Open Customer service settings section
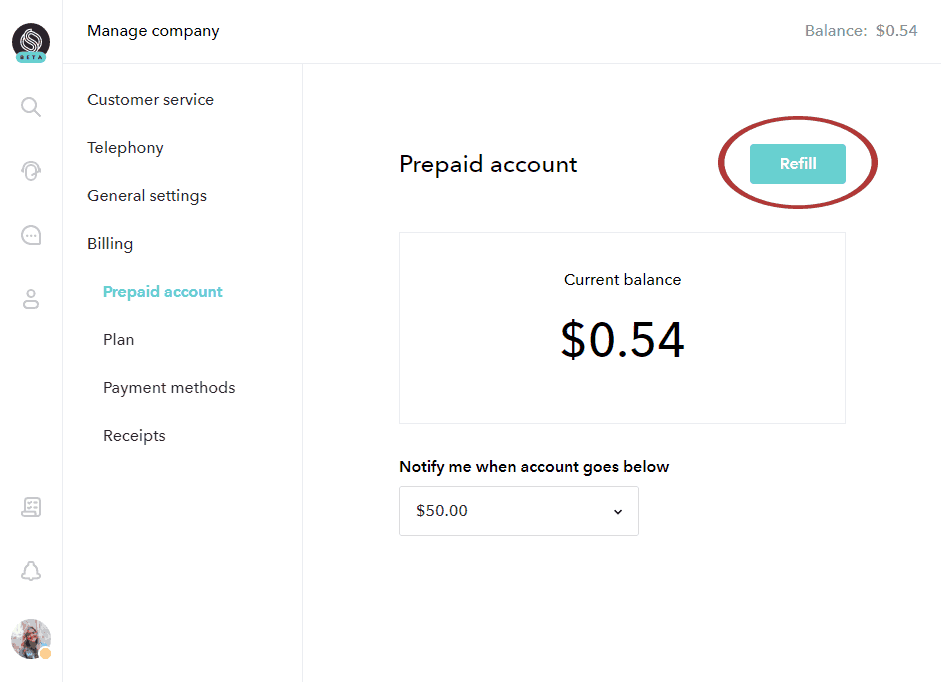The width and height of the screenshot is (941, 682). tap(150, 100)
